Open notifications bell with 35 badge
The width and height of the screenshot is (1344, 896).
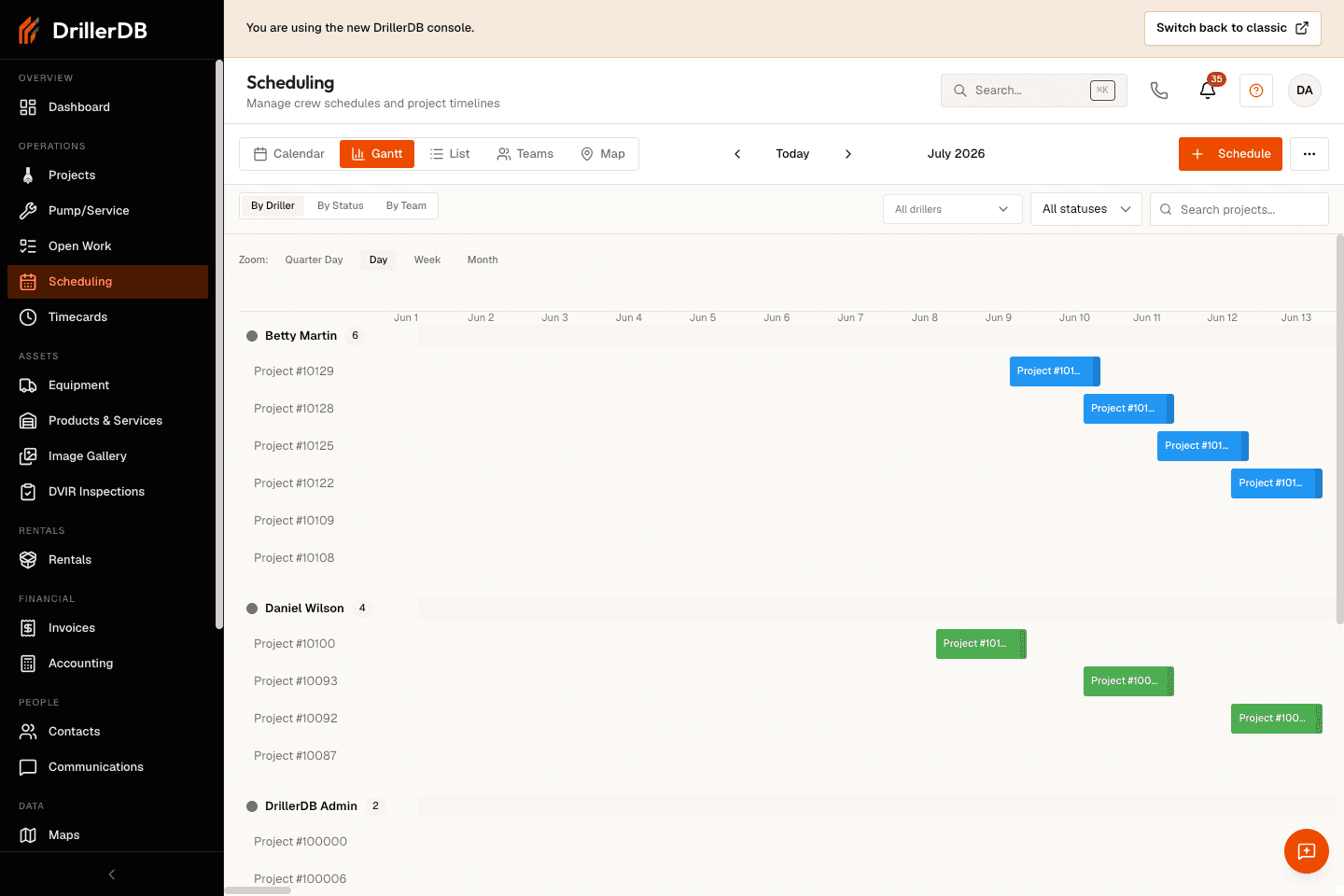point(1208,90)
